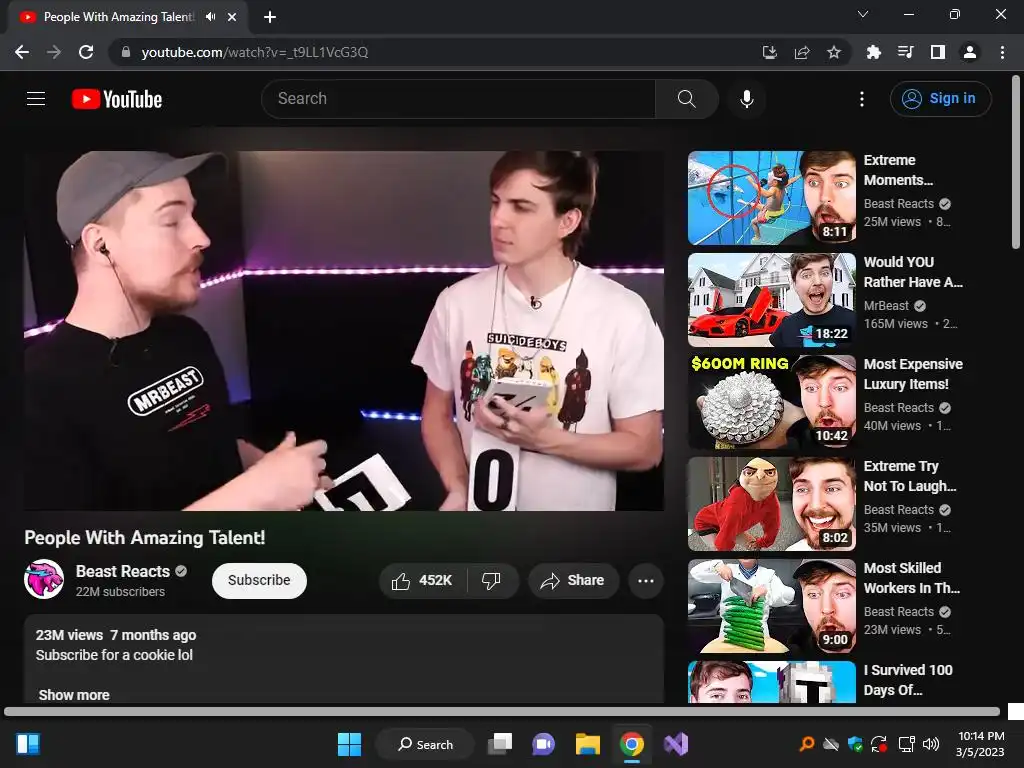View site information via the lock icon
The image size is (1024, 768).
126,52
